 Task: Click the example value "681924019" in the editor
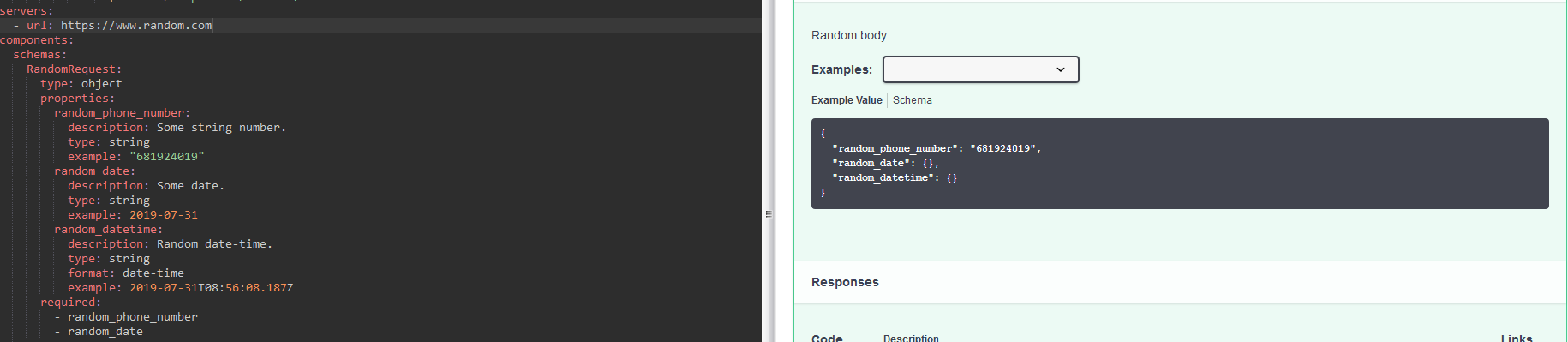(x=166, y=157)
